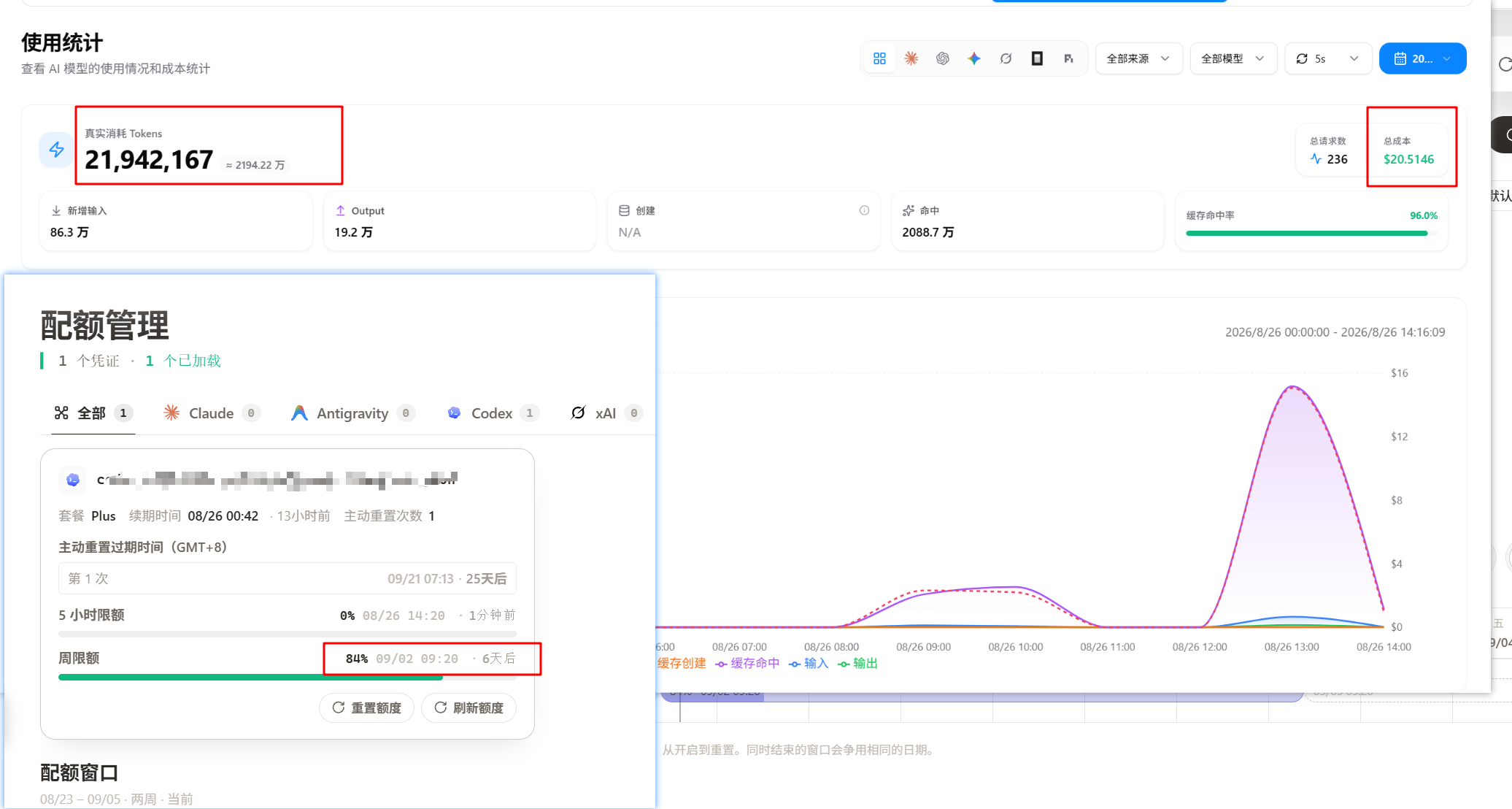Toggle the 缓存命中 series in chart legend

[x=747, y=663]
